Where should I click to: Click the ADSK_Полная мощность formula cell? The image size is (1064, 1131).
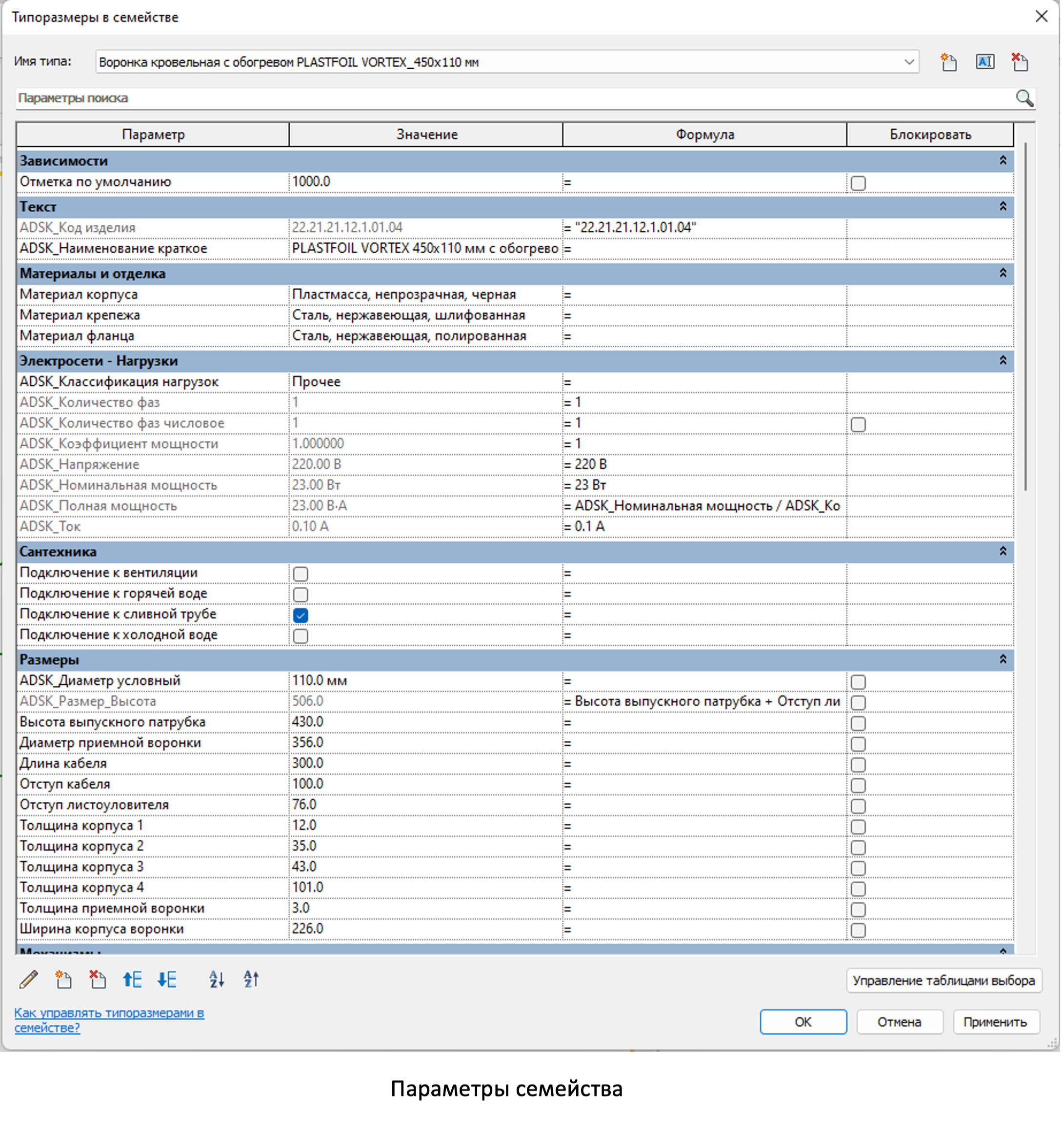pos(704,506)
